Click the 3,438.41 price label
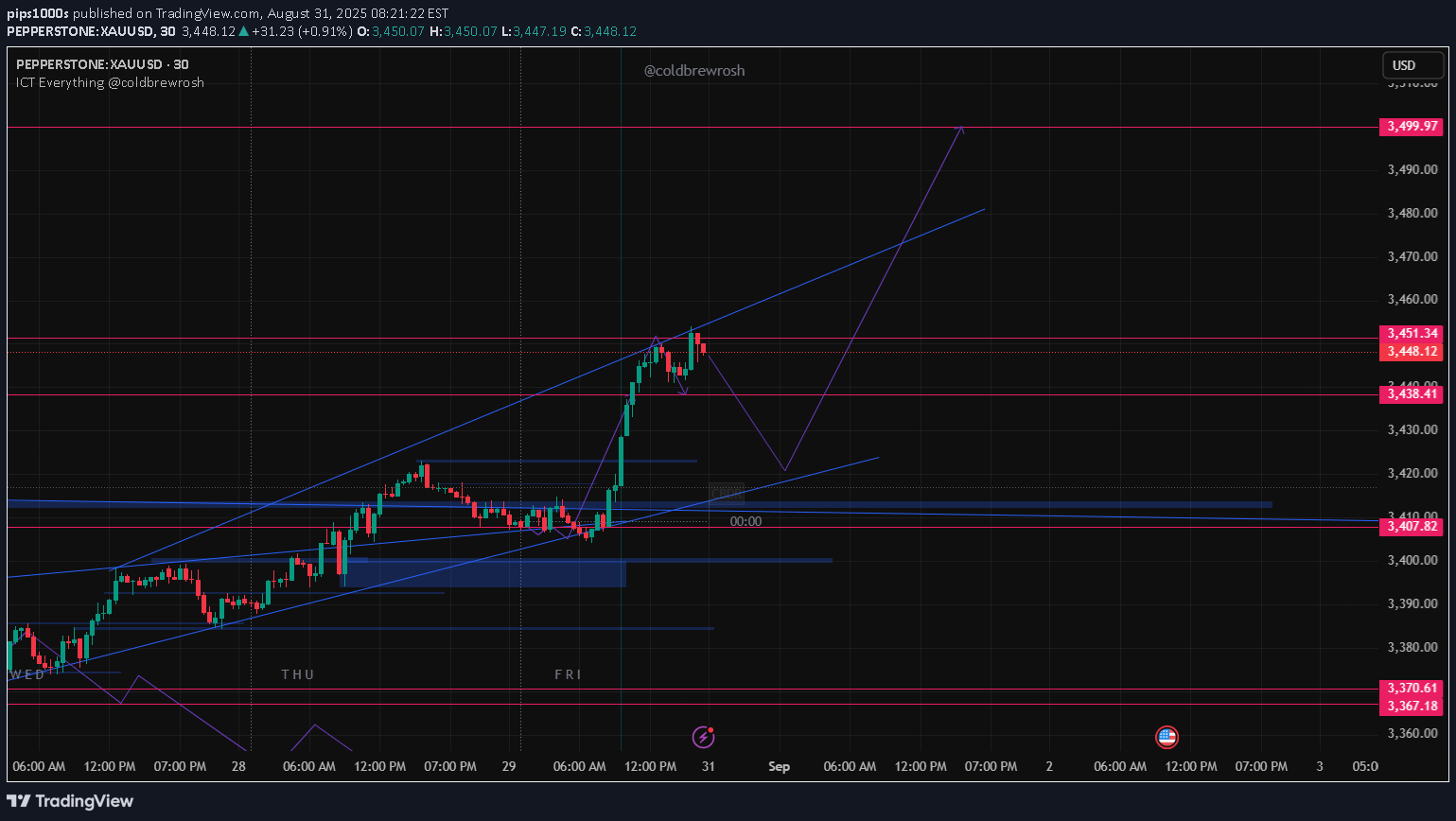This screenshot has width=1456, height=821. pyautogui.click(x=1412, y=393)
